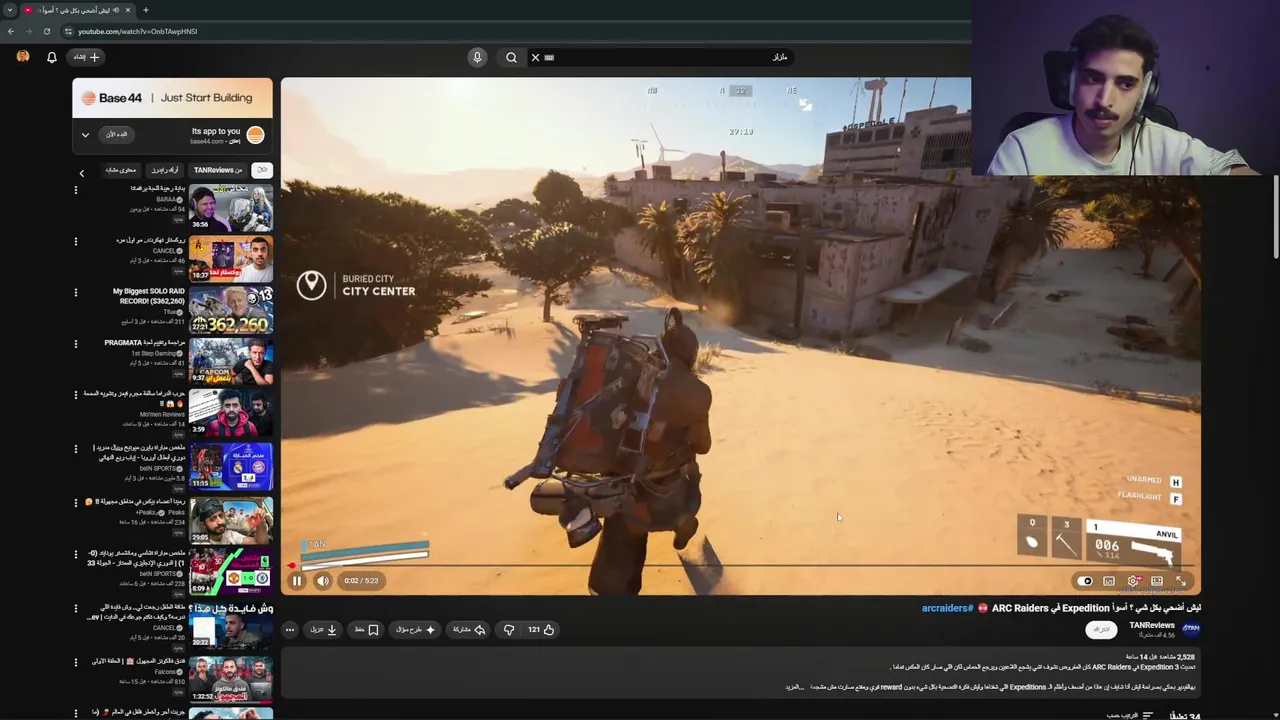Open the share dialog

[x=469, y=630]
